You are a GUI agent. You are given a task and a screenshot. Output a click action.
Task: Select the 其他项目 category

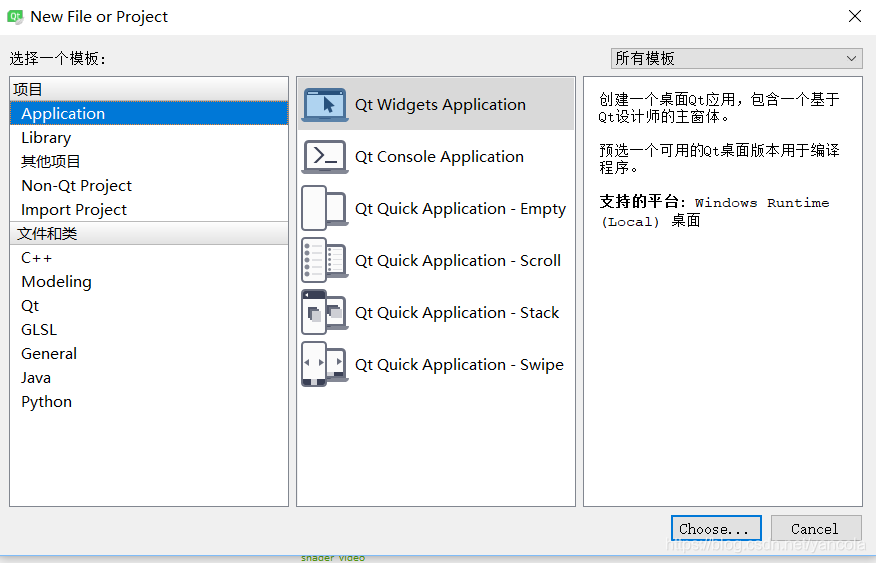149,161
